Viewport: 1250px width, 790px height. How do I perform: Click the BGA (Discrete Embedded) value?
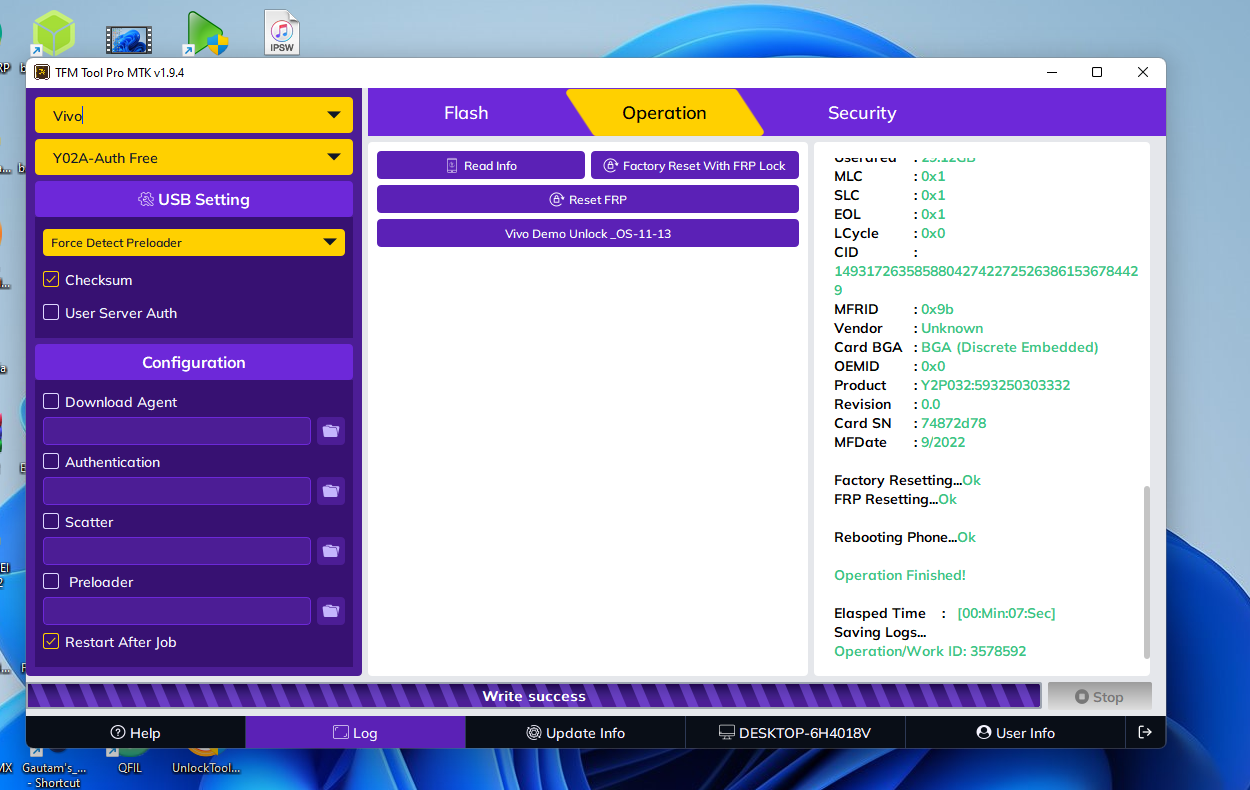(x=1009, y=347)
